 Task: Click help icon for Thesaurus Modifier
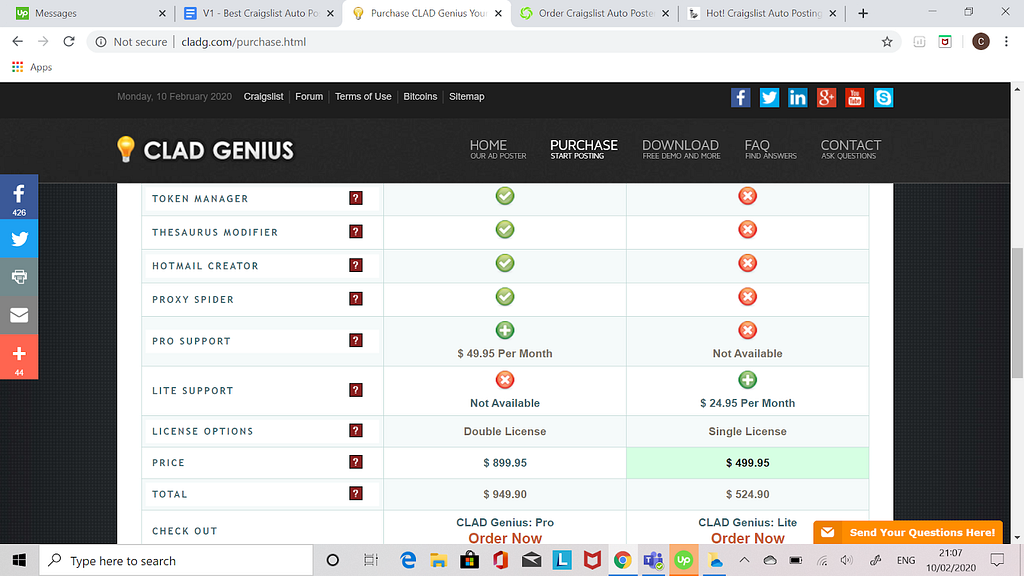click(x=356, y=231)
